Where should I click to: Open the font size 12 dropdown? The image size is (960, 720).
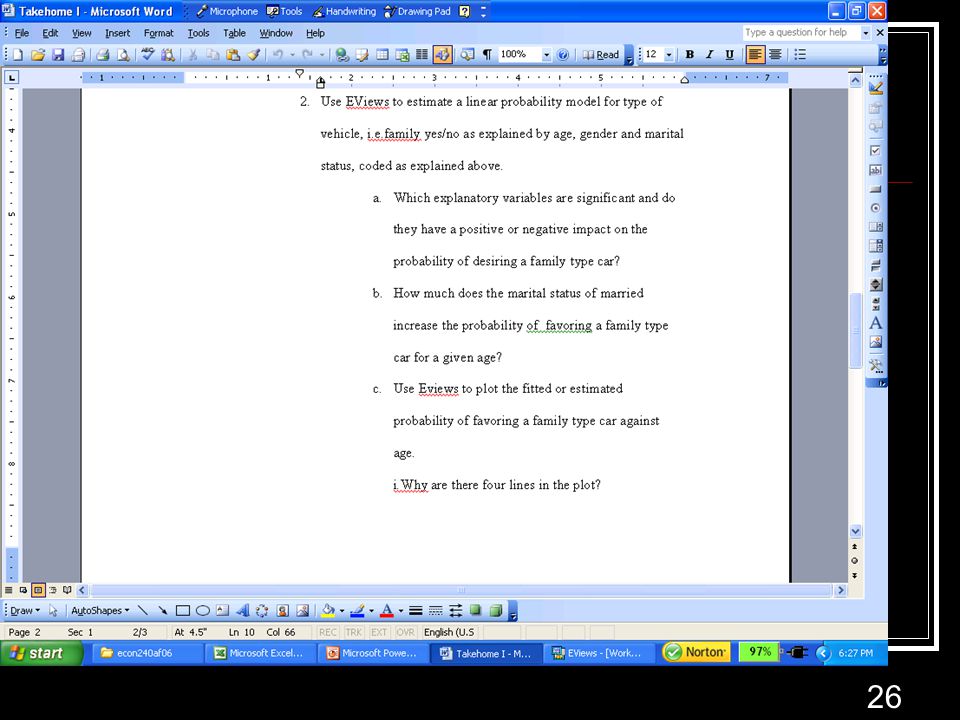(669, 54)
